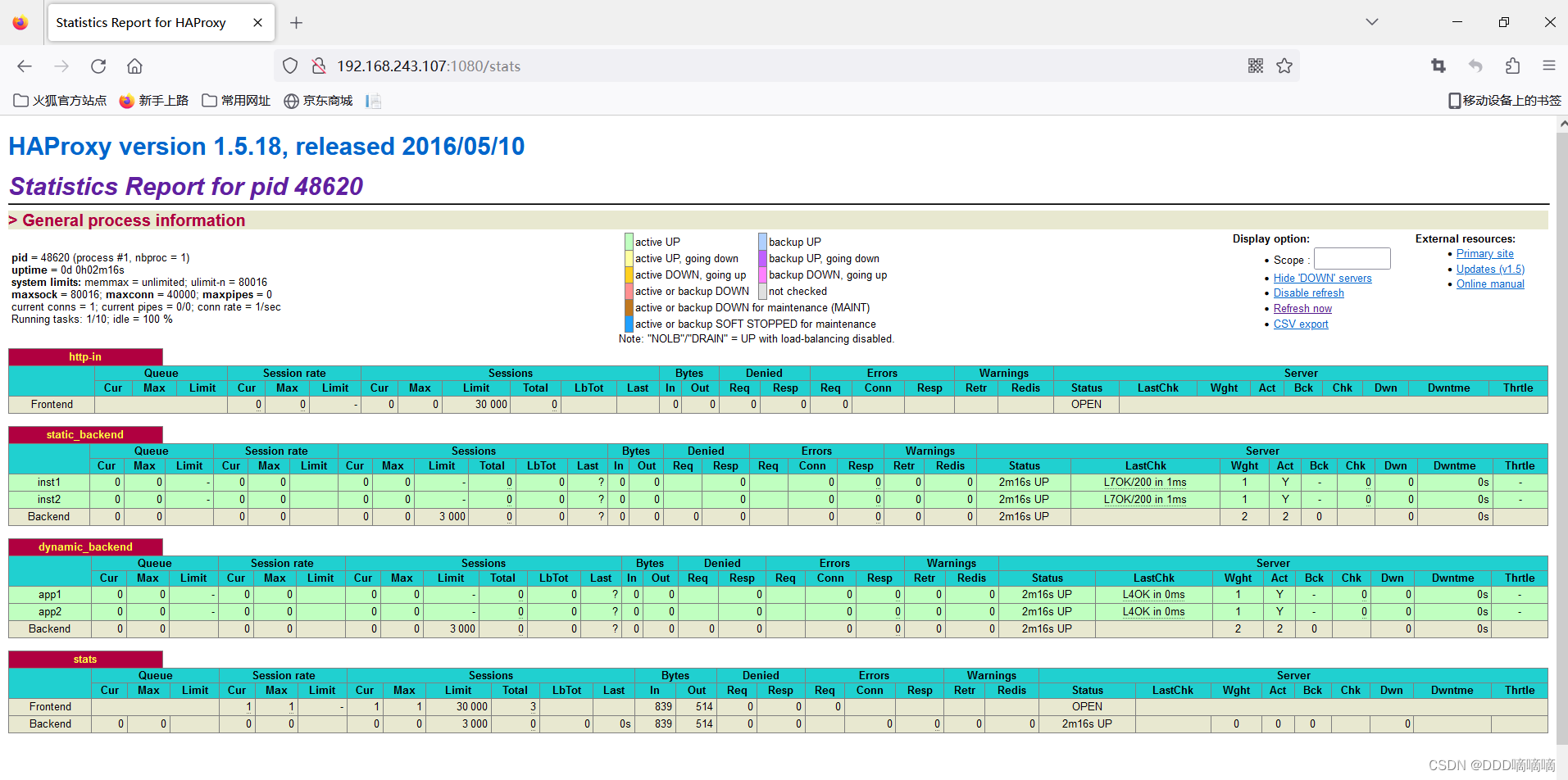Reload the HAProxy stats page
This screenshot has width=1568, height=780.
(x=98, y=66)
